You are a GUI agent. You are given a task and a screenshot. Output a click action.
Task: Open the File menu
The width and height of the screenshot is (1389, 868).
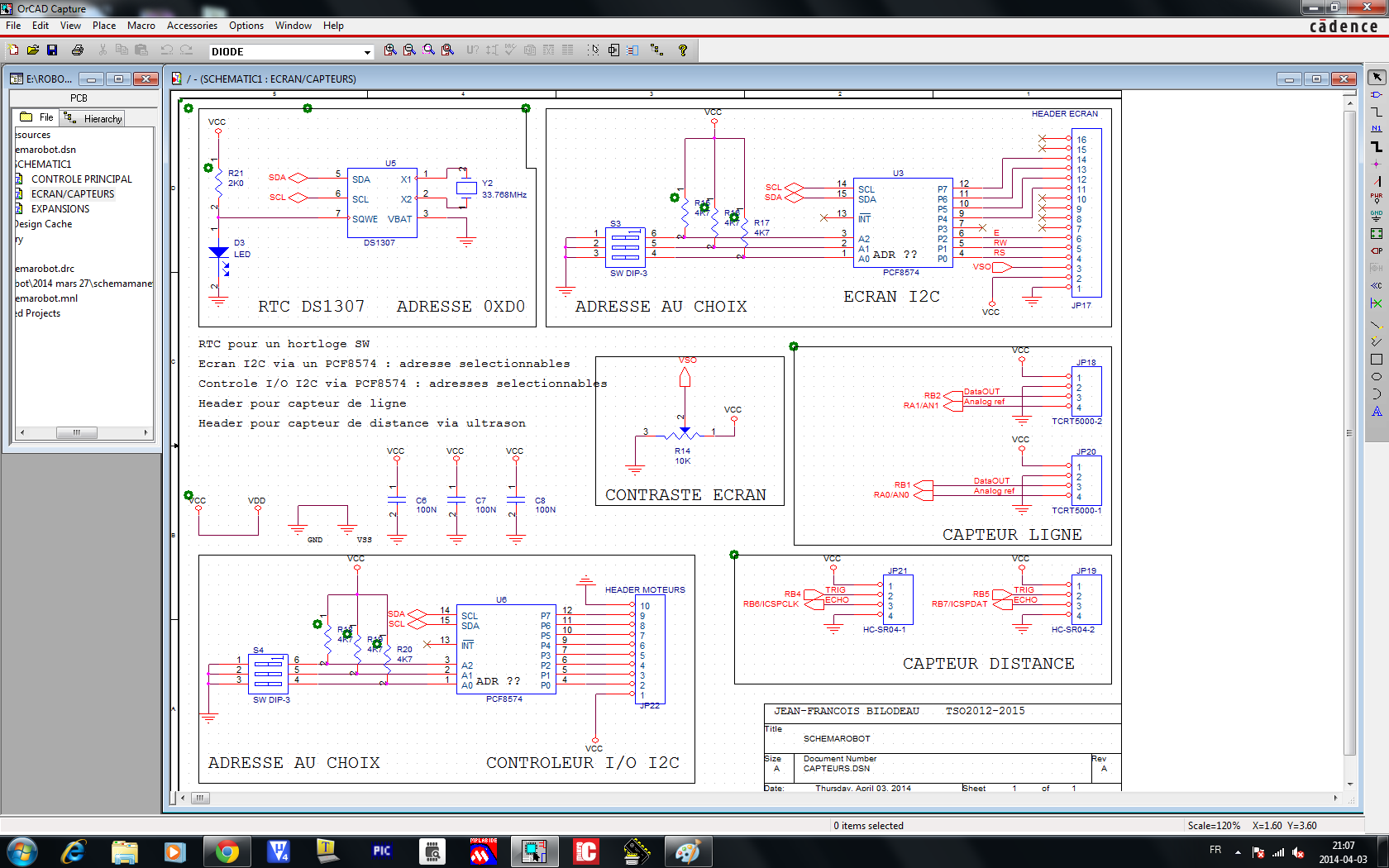13,26
